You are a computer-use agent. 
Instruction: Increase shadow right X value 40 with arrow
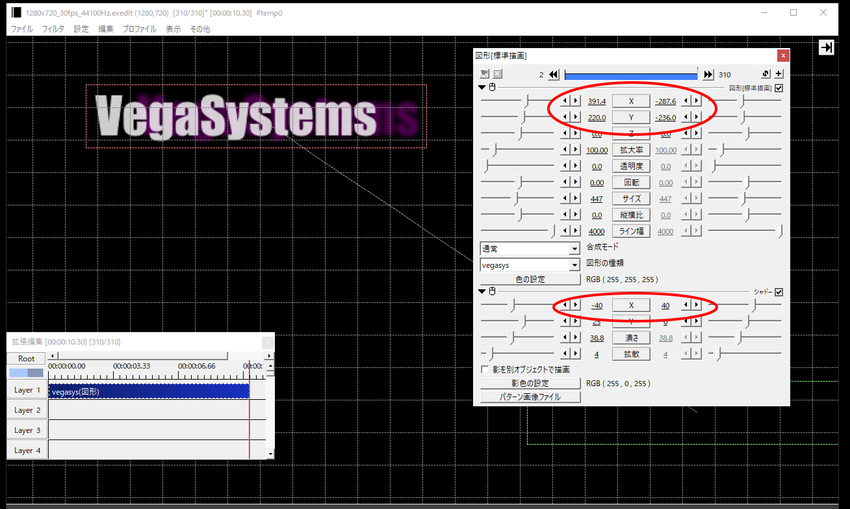[697, 305]
